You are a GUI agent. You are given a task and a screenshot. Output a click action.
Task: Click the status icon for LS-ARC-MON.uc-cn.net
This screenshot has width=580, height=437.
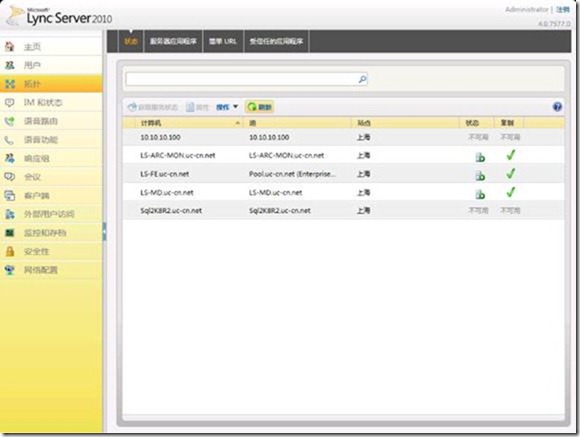coord(480,157)
